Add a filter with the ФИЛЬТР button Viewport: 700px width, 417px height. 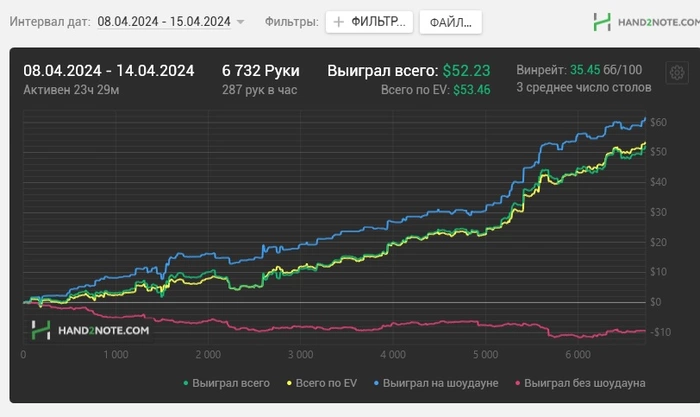click(x=369, y=22)
